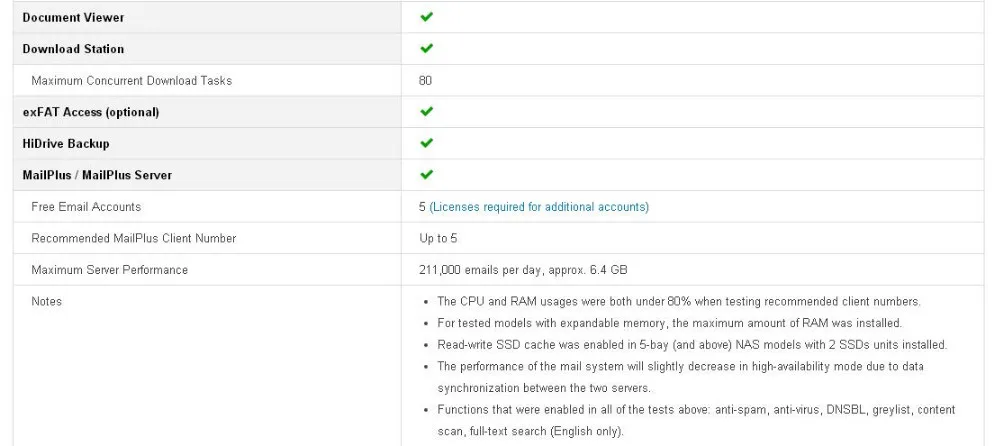Click the green checkmark for HiDrive Backup
1000x446 pixels.
coord(427,143)
